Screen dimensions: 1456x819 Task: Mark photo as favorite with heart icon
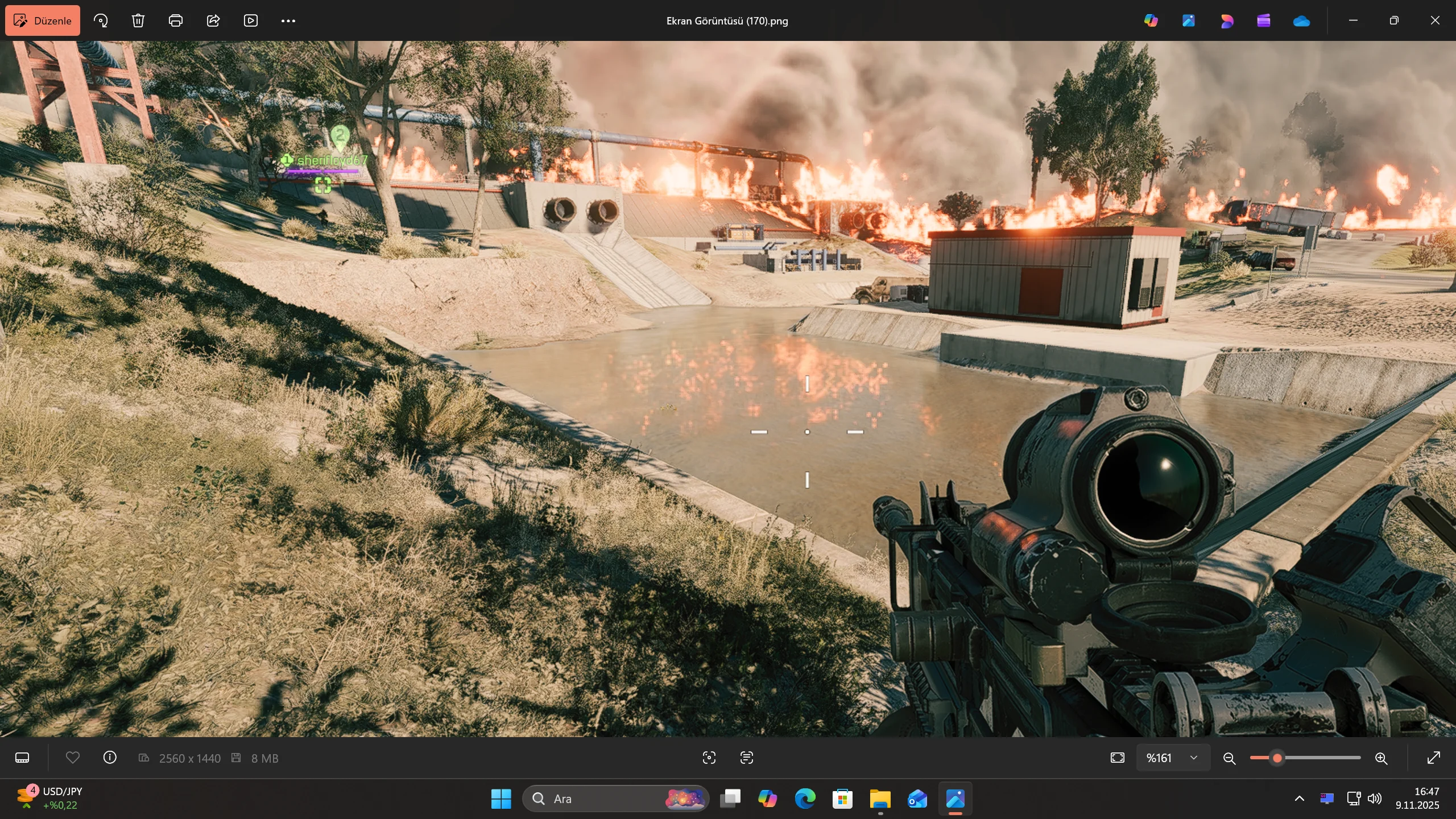(x=73, y=758)
